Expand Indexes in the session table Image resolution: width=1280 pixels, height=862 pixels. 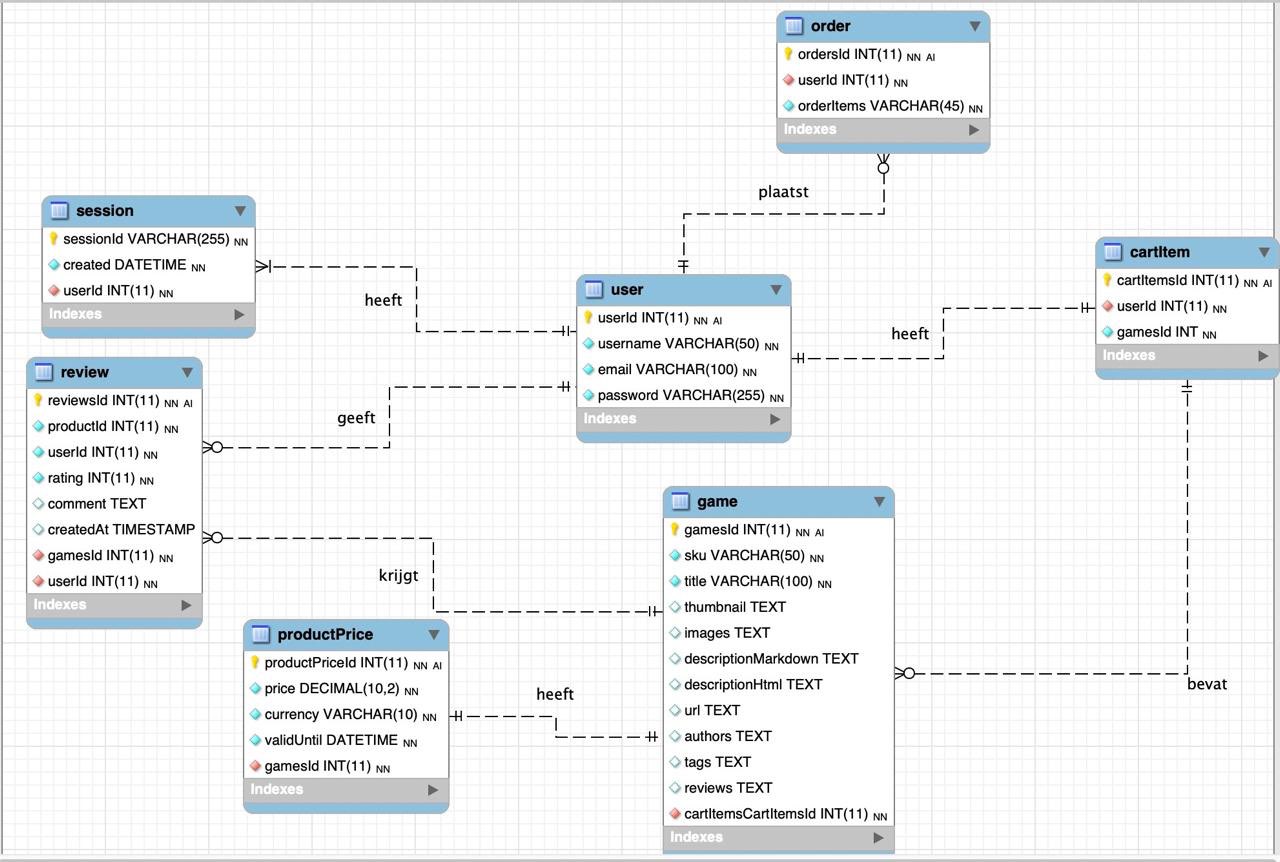click(x=240, y=314)
